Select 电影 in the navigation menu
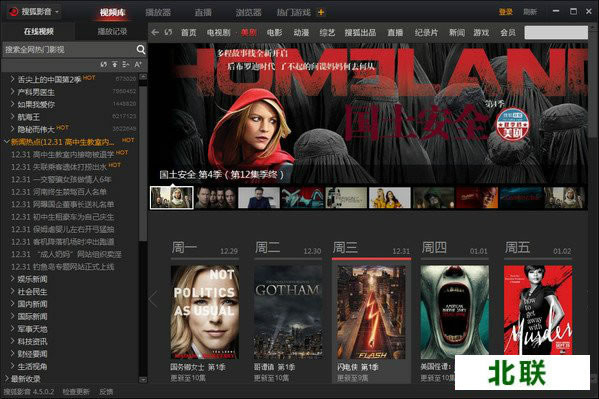The image size is (599, 399). tap(274, 32)
